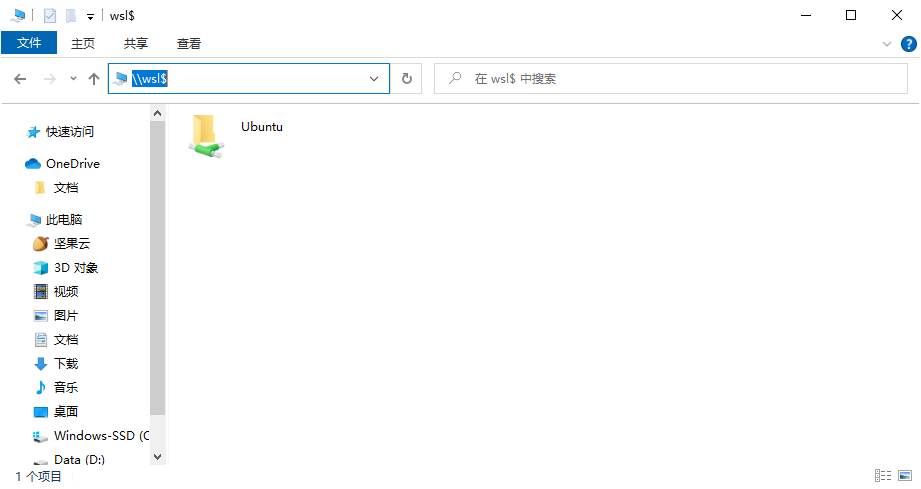Refresh the wsl$ folder view

coord(406,79)
